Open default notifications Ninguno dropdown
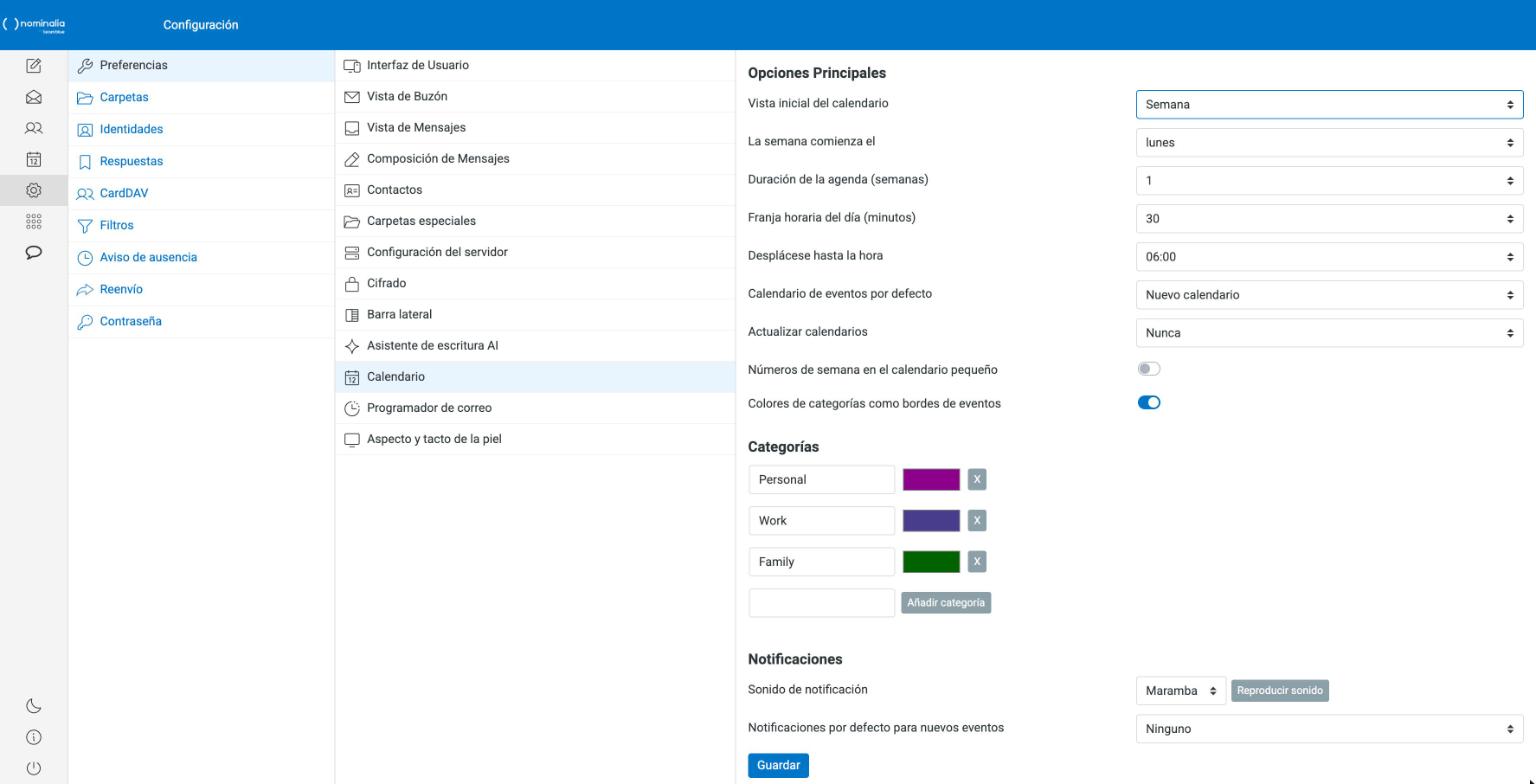This screenshot has width=1536, height=784. (1329, 728)
